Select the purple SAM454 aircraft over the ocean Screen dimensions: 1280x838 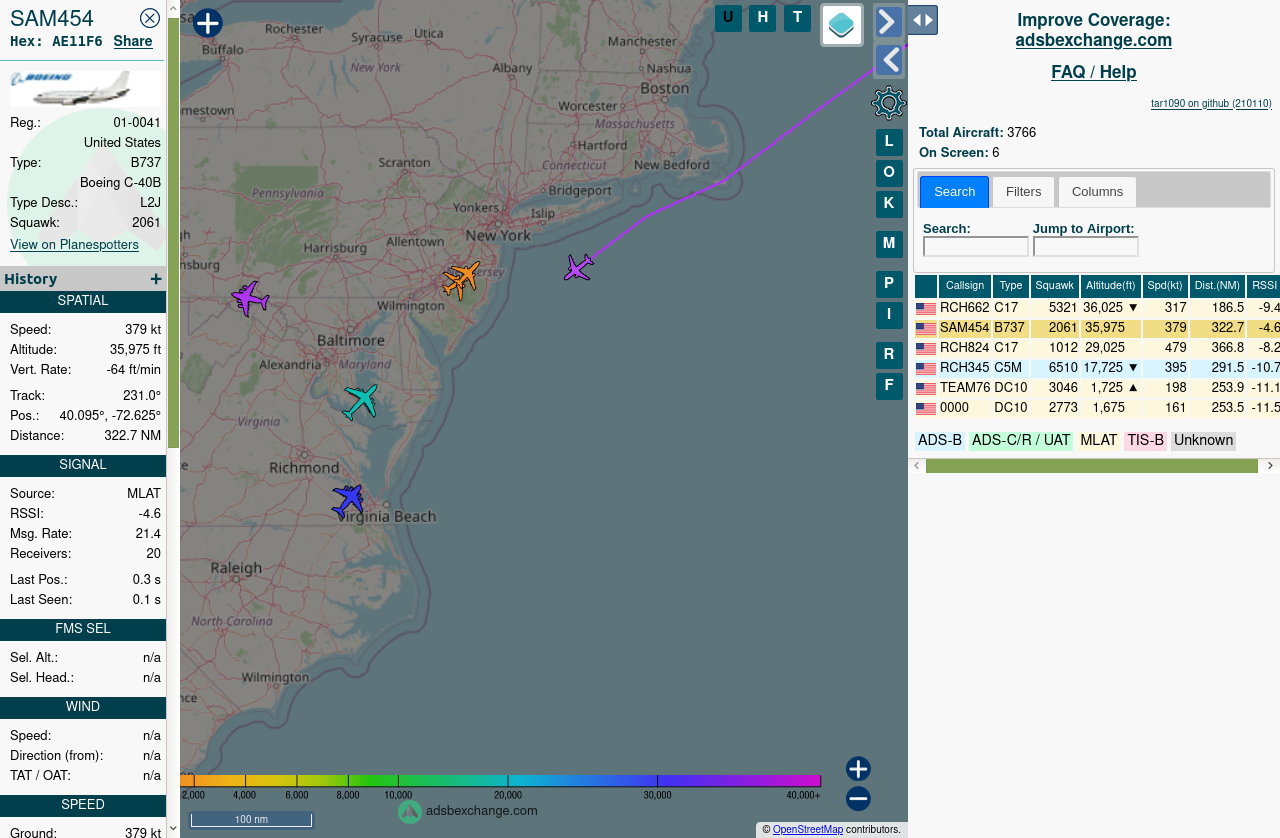tap(578, 268)
